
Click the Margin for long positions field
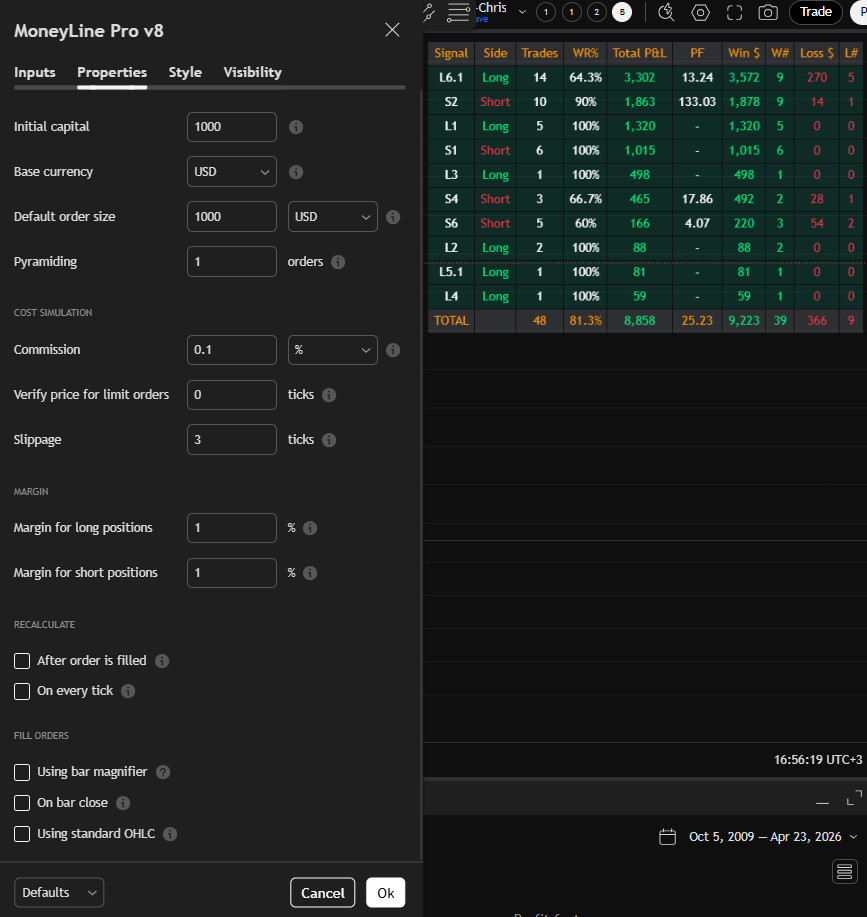pos(232,528)
